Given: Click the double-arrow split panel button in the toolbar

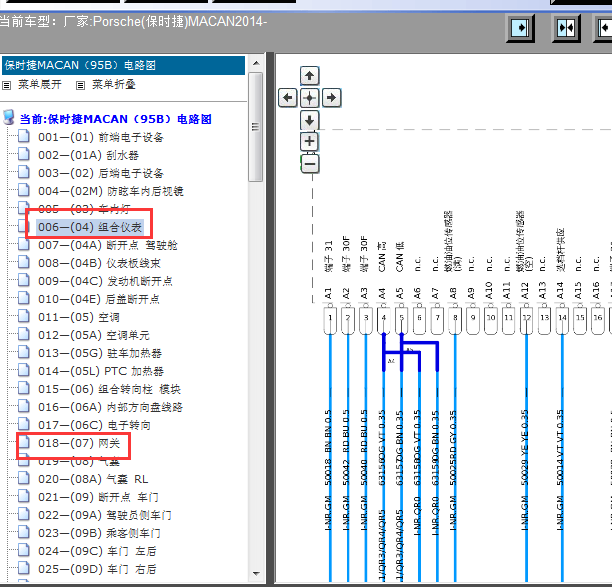Looking at the screenshot, I should 566,28.
